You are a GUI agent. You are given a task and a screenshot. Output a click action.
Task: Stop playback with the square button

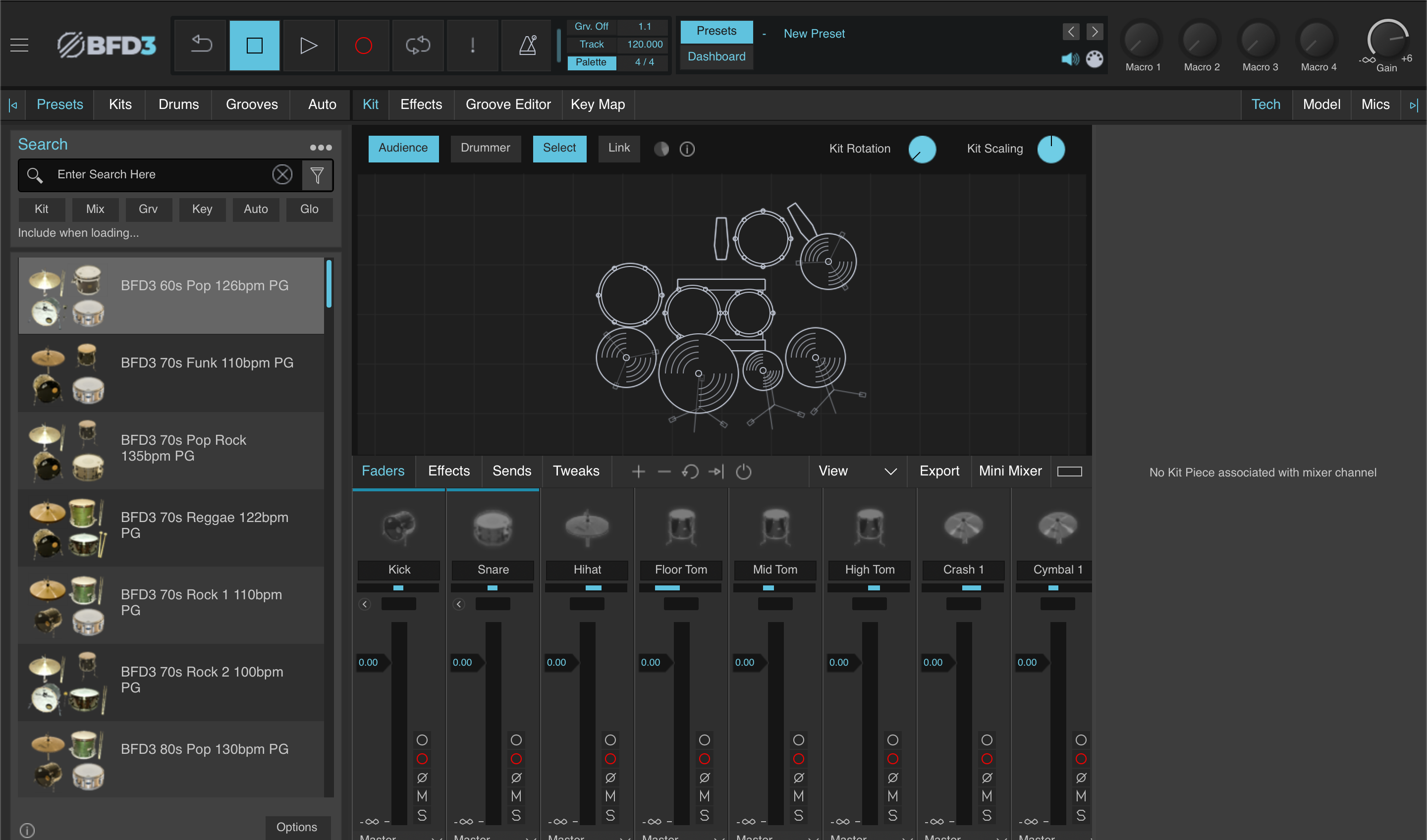(x=254, y=45)
